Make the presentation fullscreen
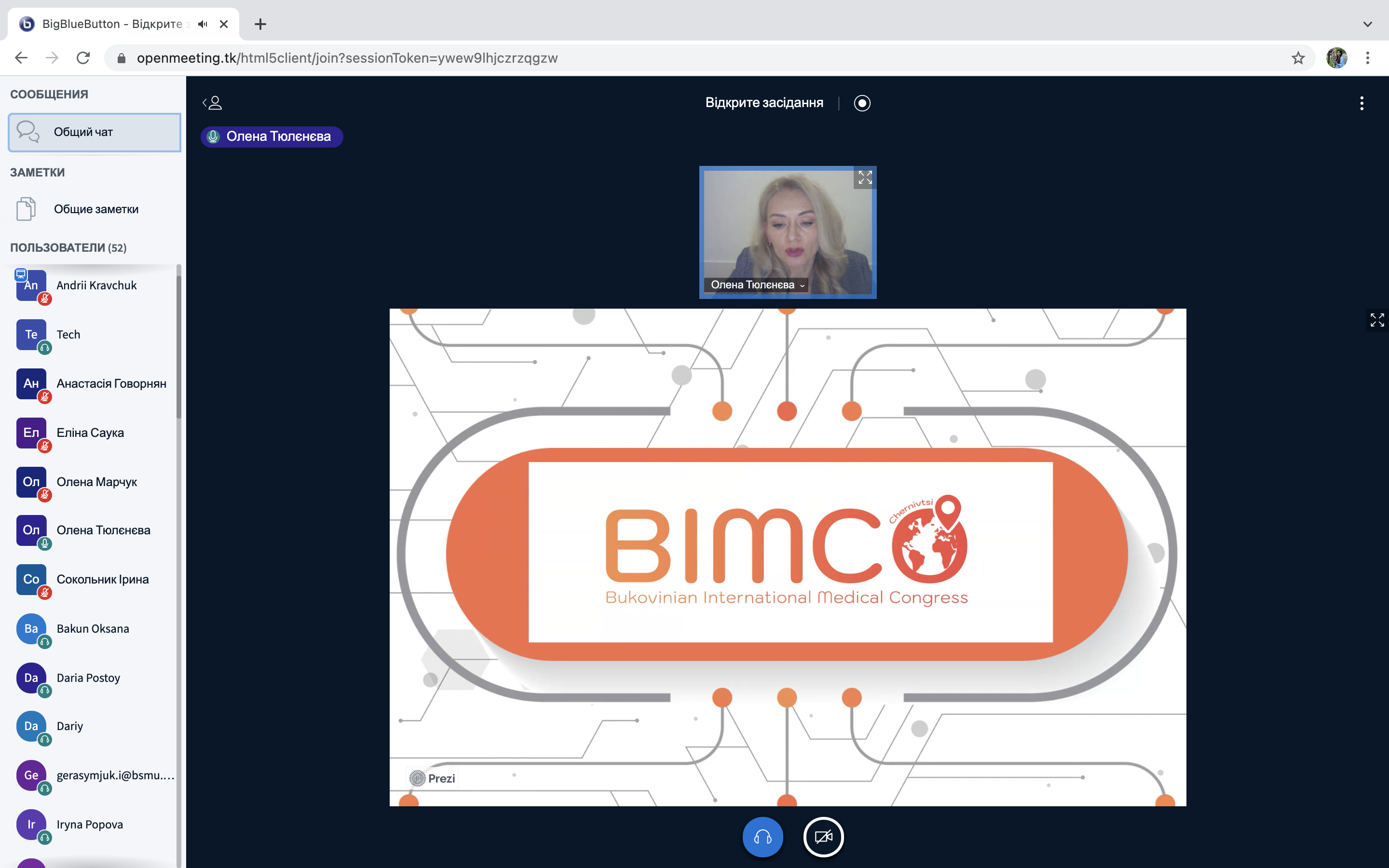This screenshot has height=868, width=1389. 1377,320
